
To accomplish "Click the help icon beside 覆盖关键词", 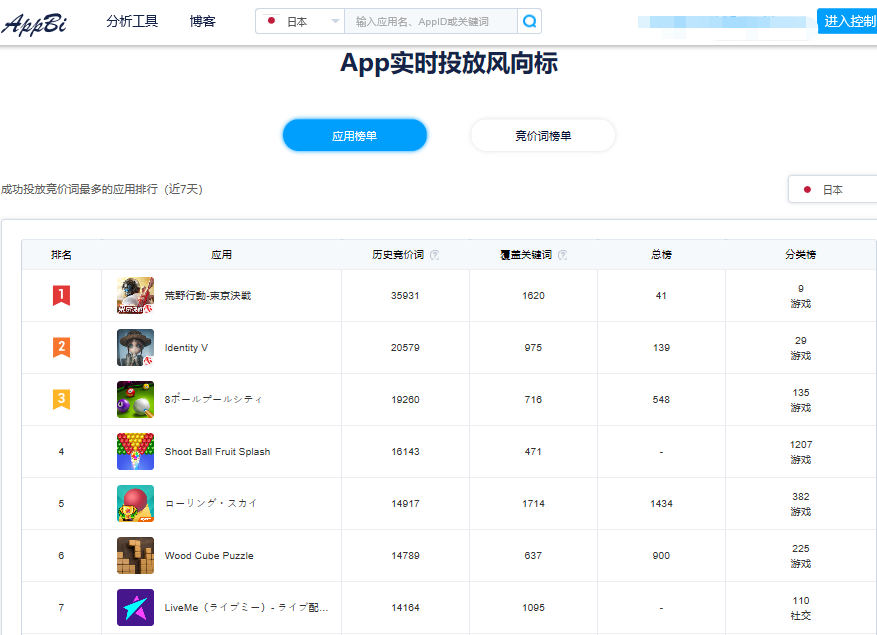I will [564, 254].
